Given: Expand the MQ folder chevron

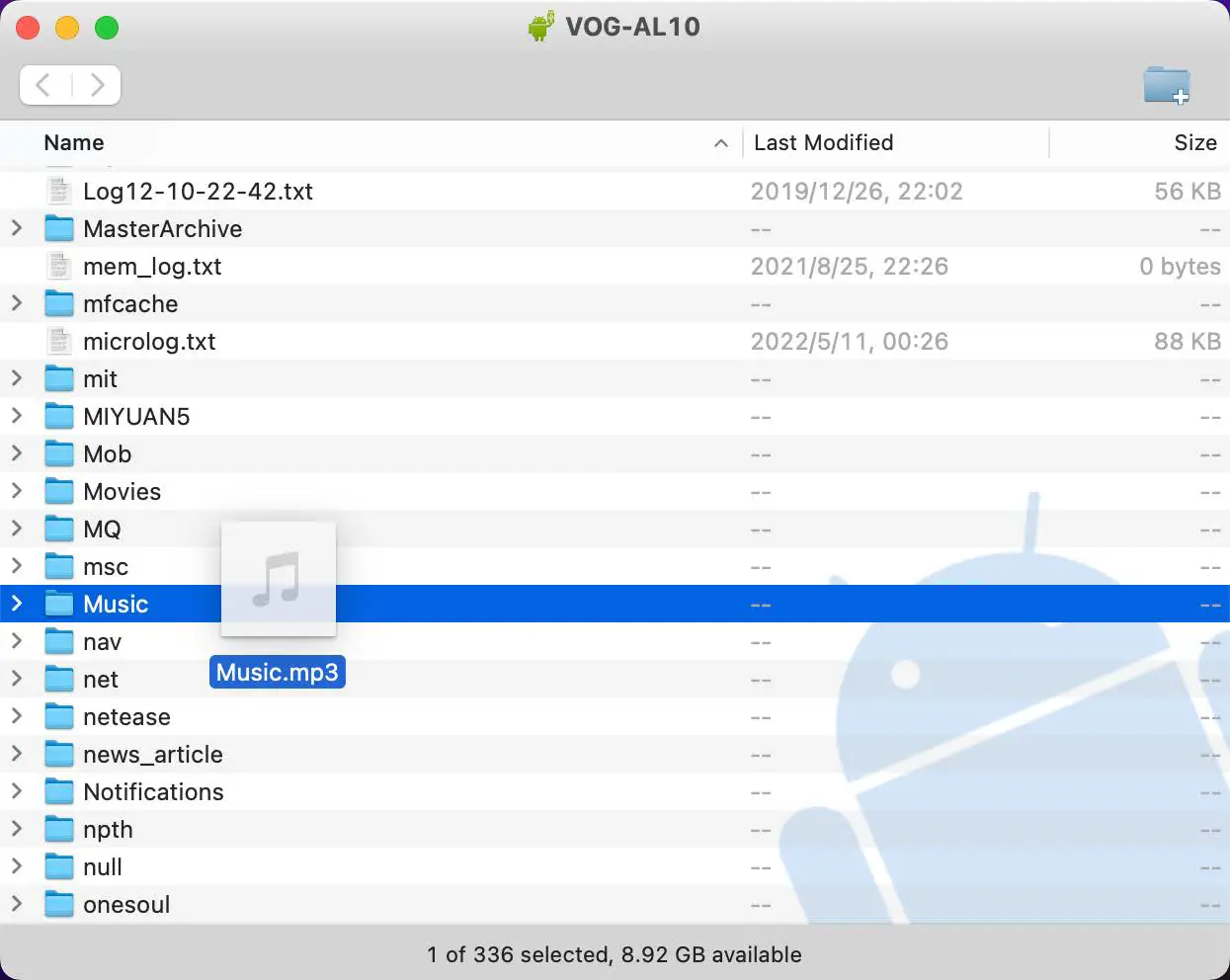Looking at the screenshot, I should (17, 529).
